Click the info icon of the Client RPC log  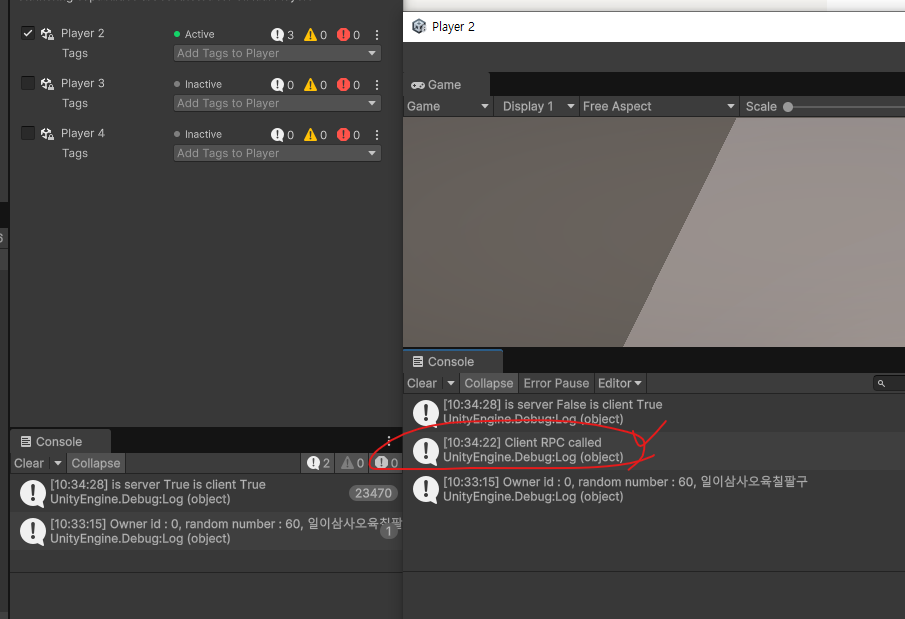point(426,451)
